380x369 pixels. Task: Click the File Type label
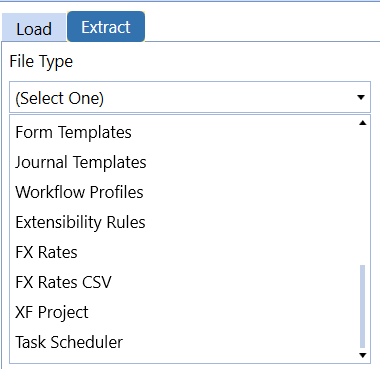click(41, 62)
